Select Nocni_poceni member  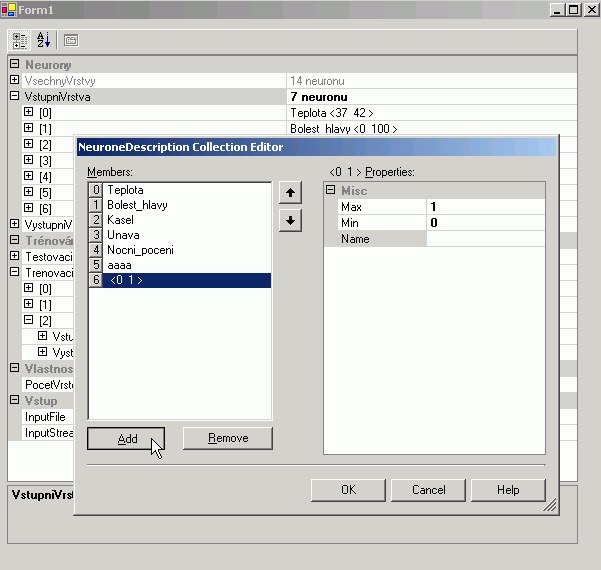click(x=140, y=250)
